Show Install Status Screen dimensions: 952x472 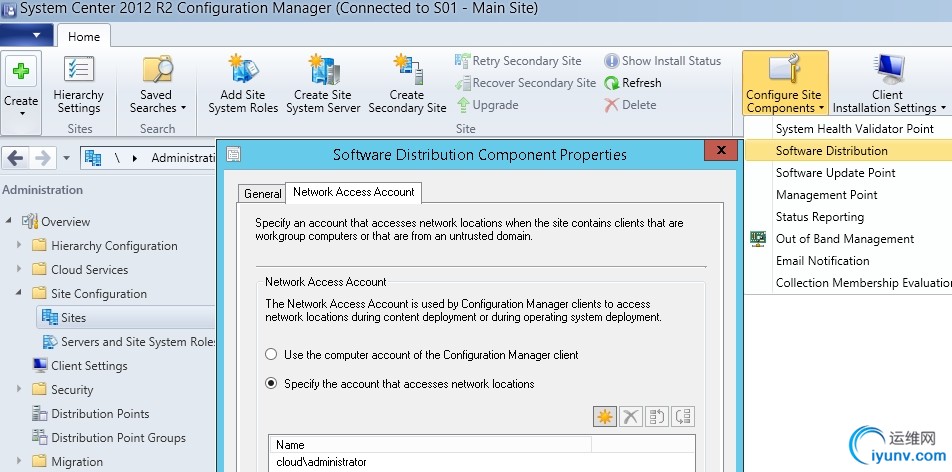click(x=662, y=61)
